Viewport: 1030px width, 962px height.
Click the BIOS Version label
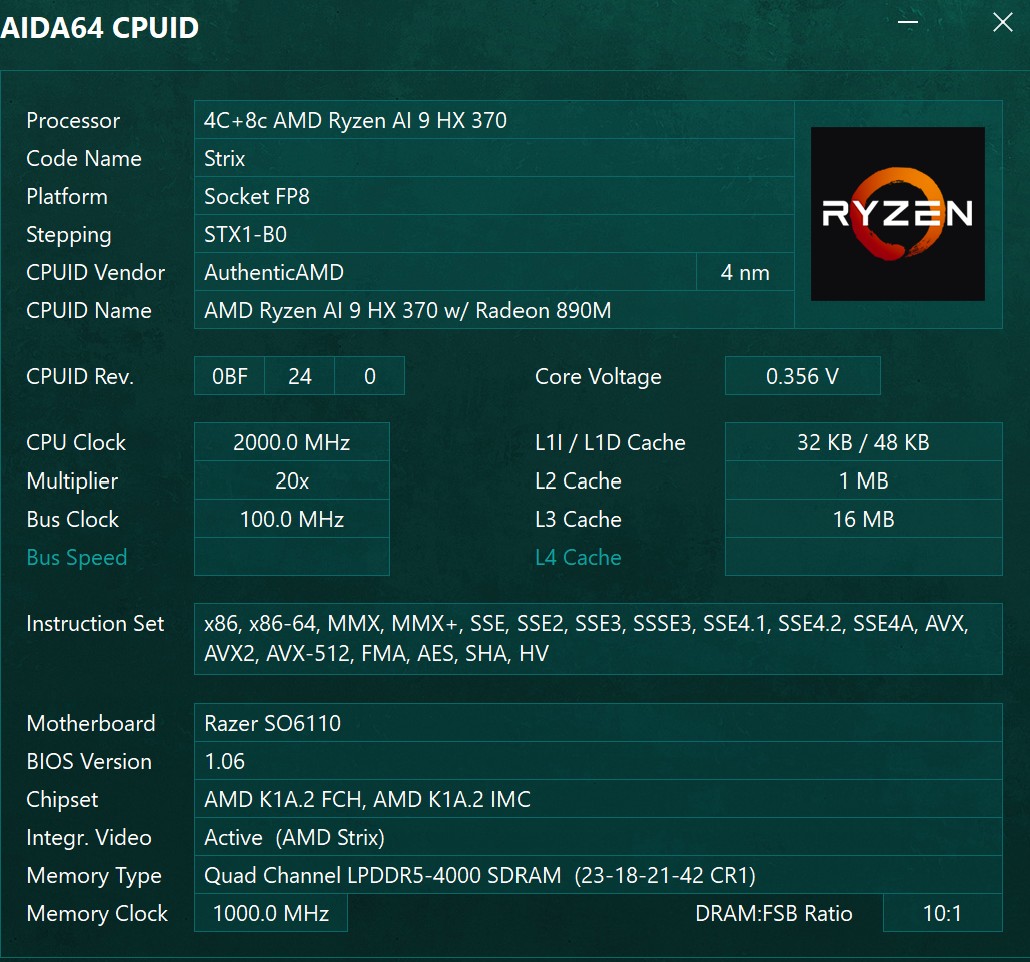pos(89,761)
